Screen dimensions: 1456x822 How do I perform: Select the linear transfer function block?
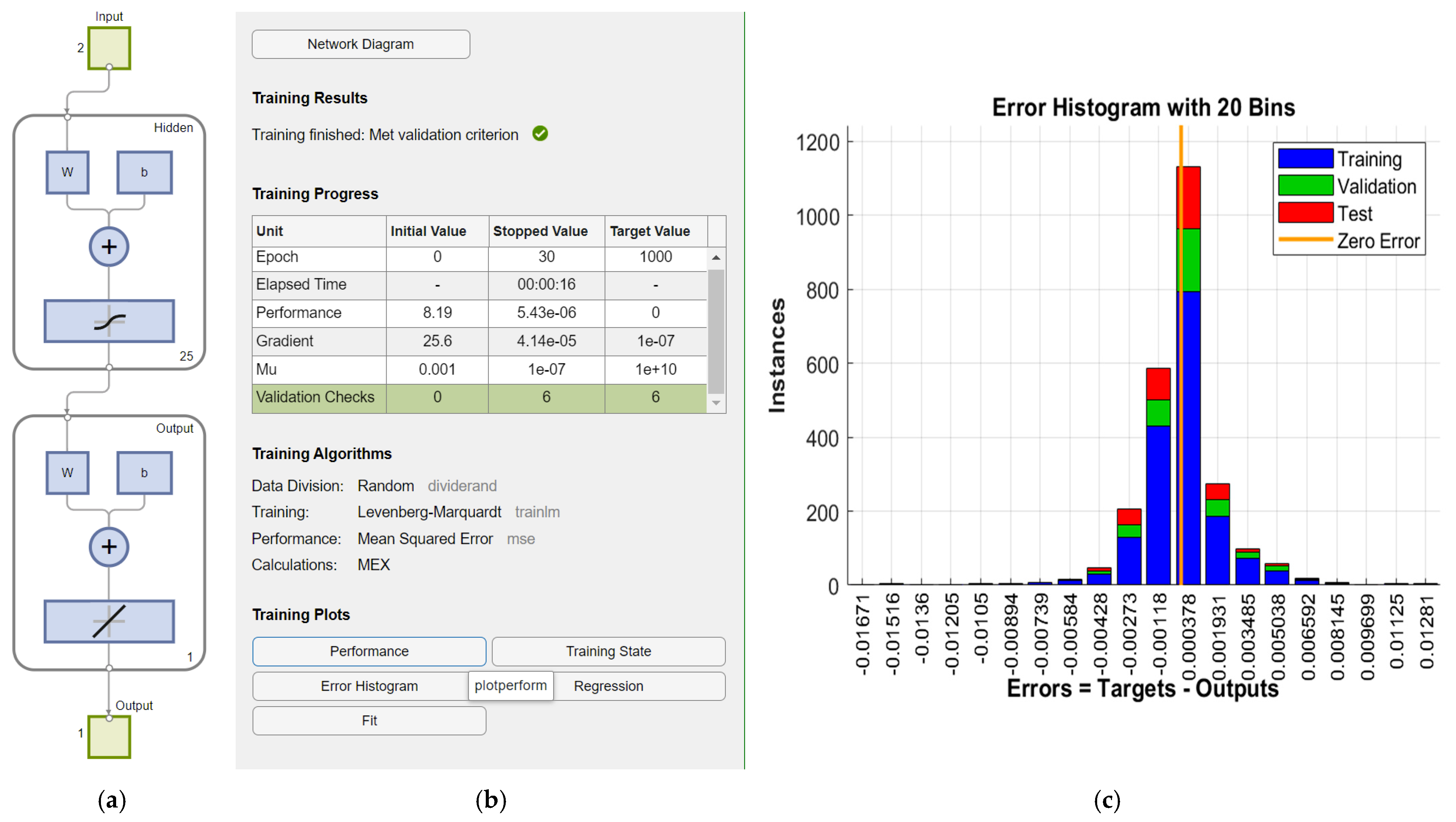[109, 622]
